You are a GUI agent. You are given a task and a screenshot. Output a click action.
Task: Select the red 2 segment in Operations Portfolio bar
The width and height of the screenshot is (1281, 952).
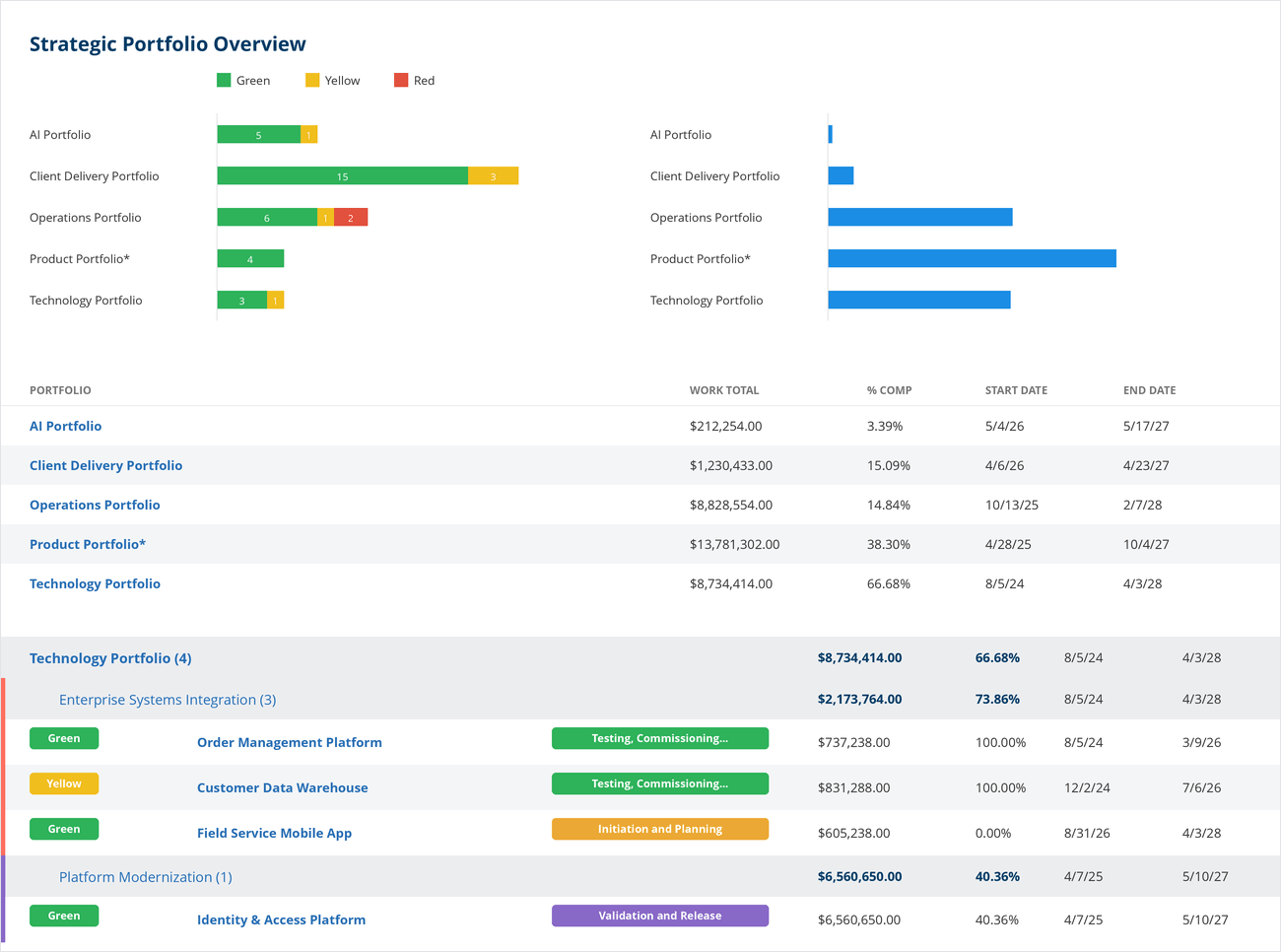click(x=351, y=217)
